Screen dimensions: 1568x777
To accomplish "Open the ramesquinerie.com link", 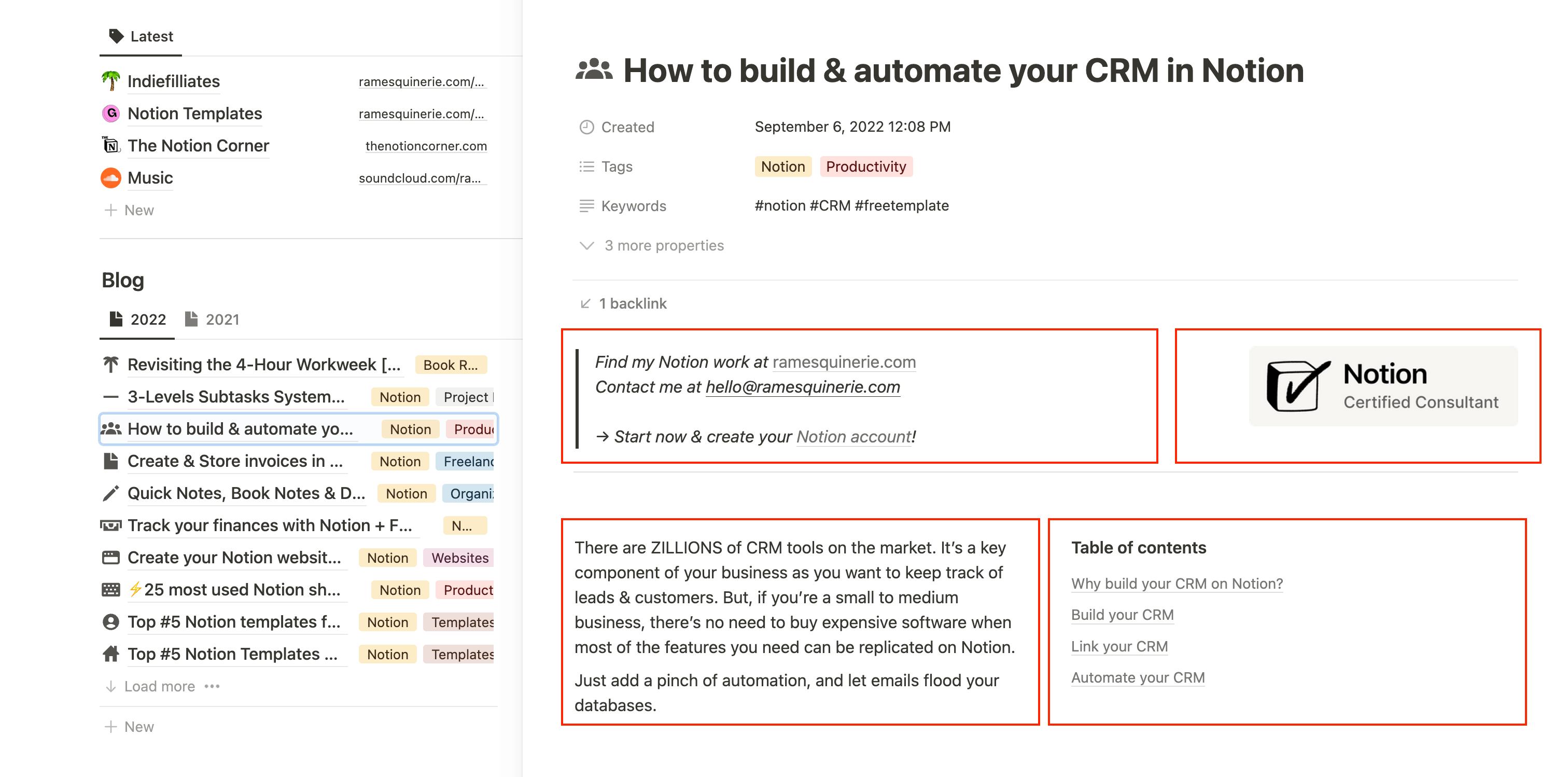I will (x=844, y=362).
